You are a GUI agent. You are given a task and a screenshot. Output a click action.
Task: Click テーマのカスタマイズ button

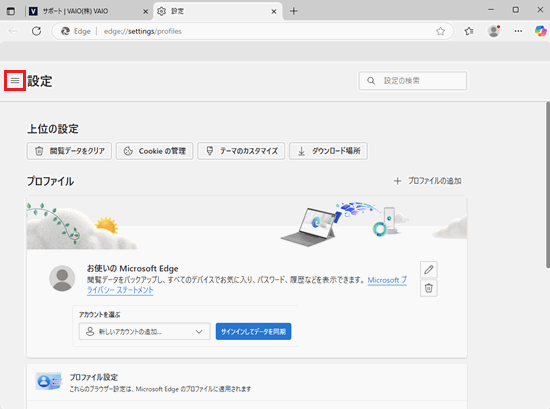[x=241, y=151]
